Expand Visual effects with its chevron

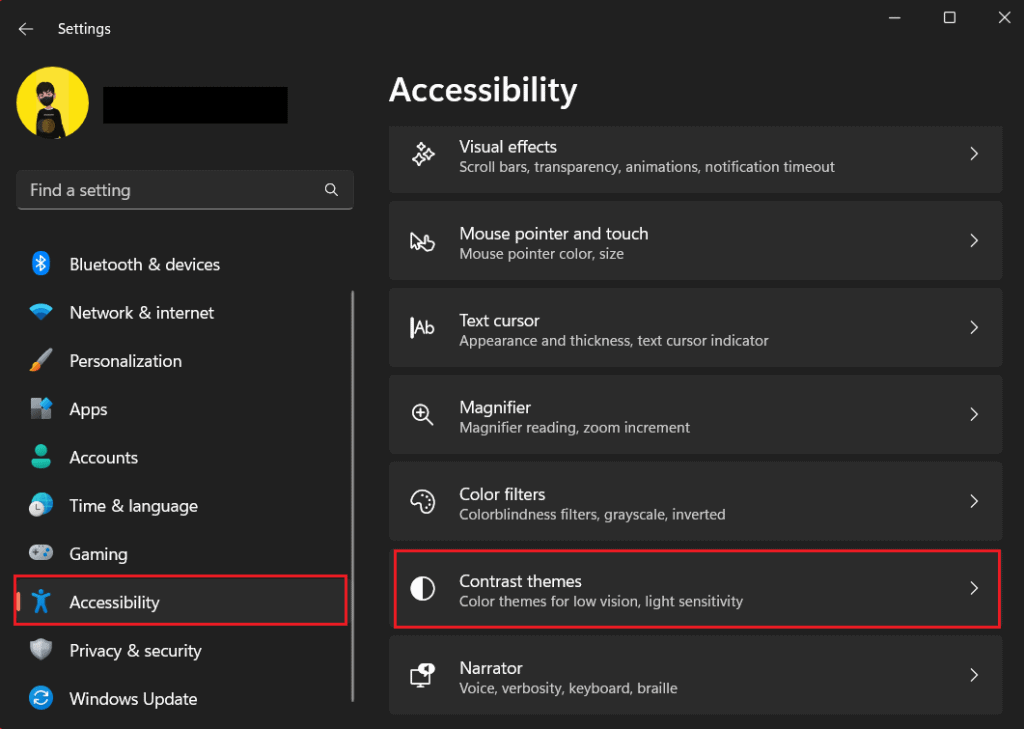tap(974, 154)
